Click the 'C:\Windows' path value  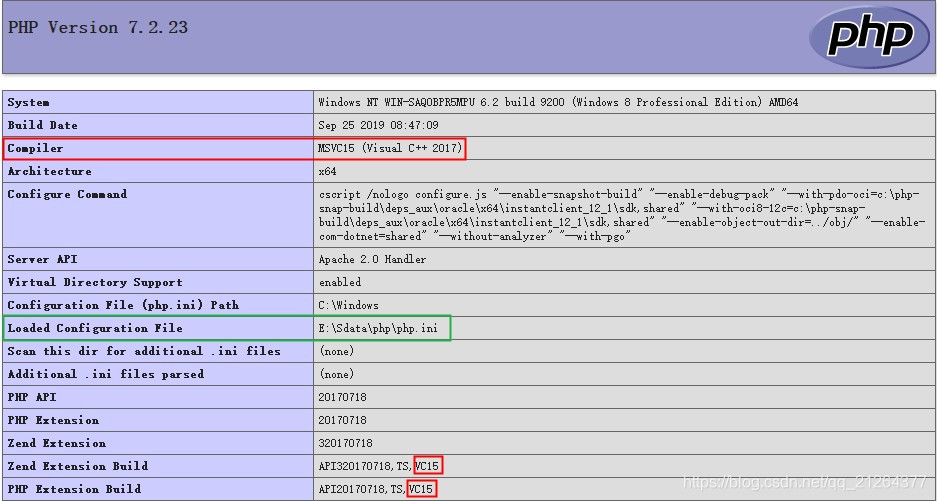coord(348,305)
